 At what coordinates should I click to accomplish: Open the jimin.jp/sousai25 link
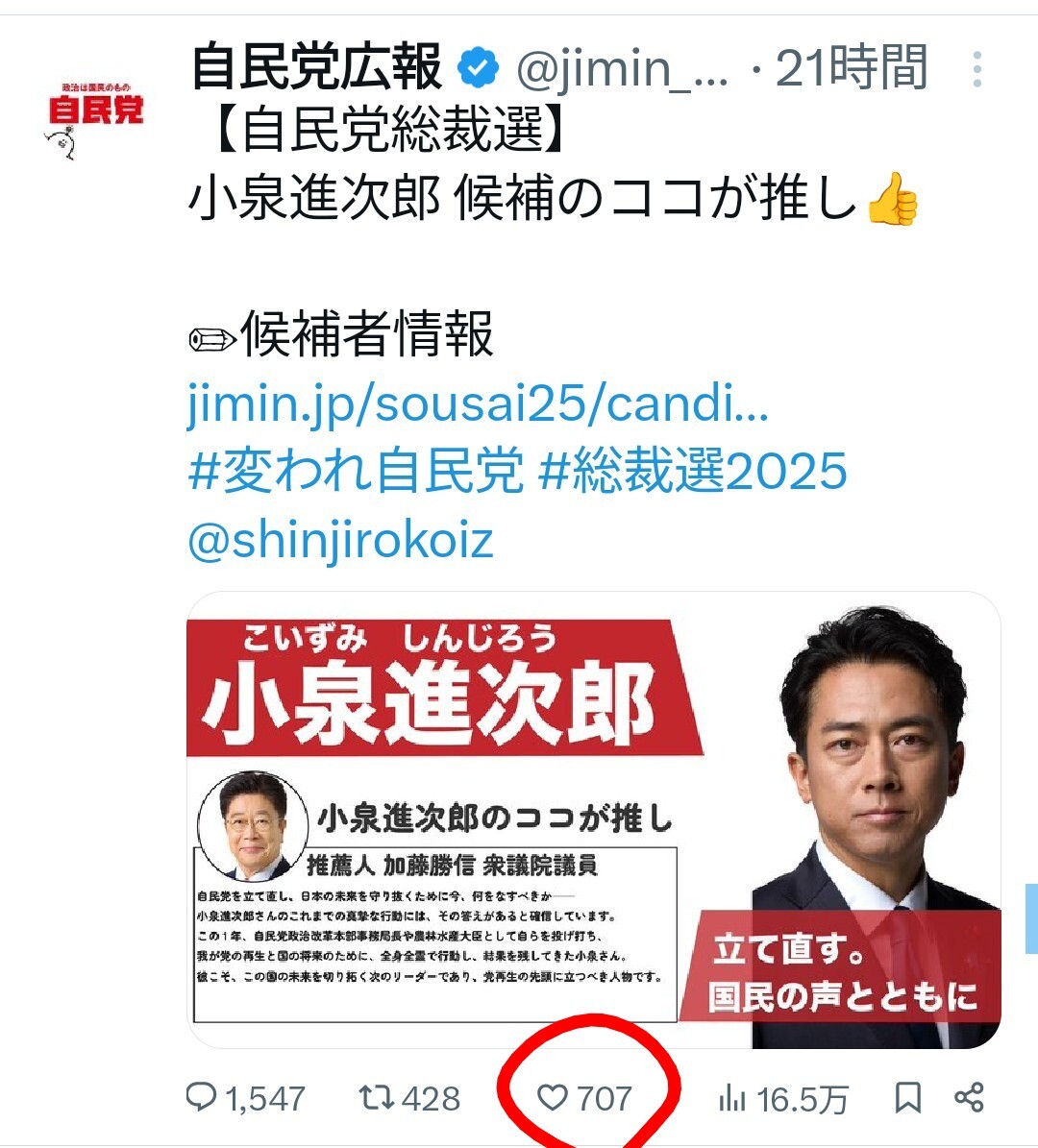479,402
